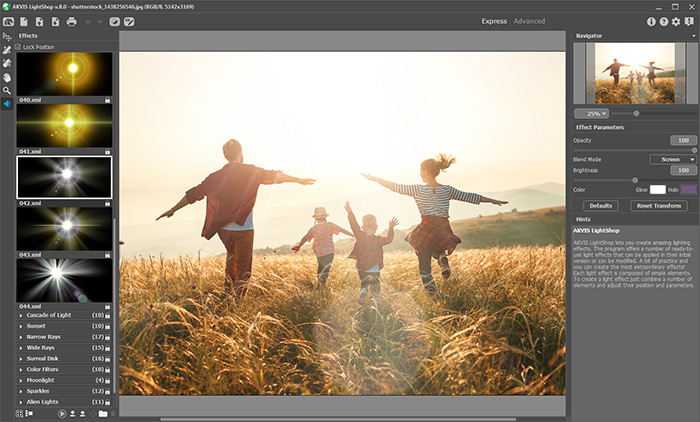Select the Hand tool

pos(7,76)
